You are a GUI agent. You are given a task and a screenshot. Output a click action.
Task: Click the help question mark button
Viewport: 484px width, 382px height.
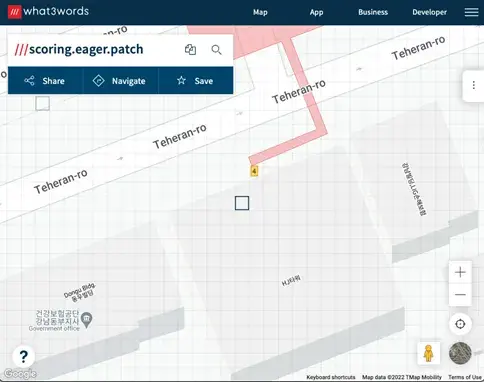[x=23, y=356]
